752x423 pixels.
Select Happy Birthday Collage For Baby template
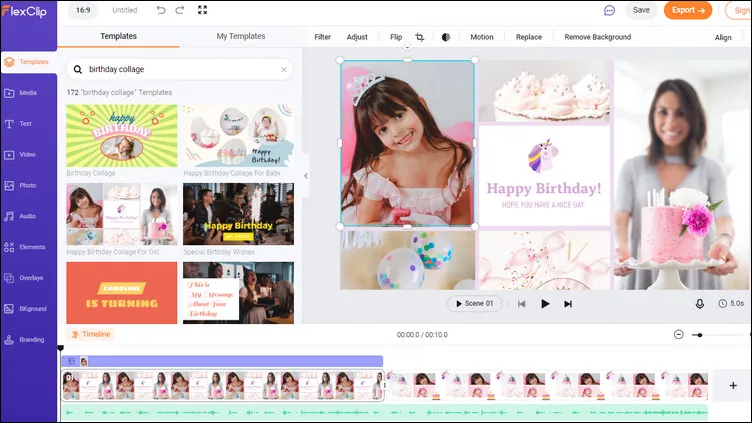238,136
